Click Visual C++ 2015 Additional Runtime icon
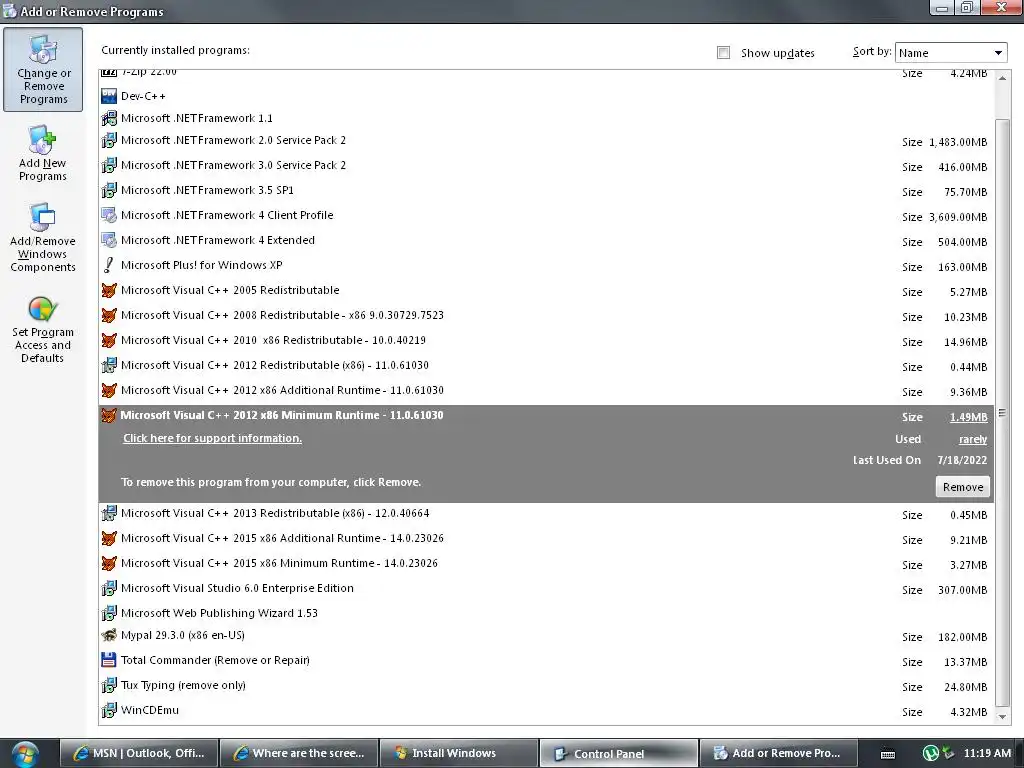 [109, 538]
